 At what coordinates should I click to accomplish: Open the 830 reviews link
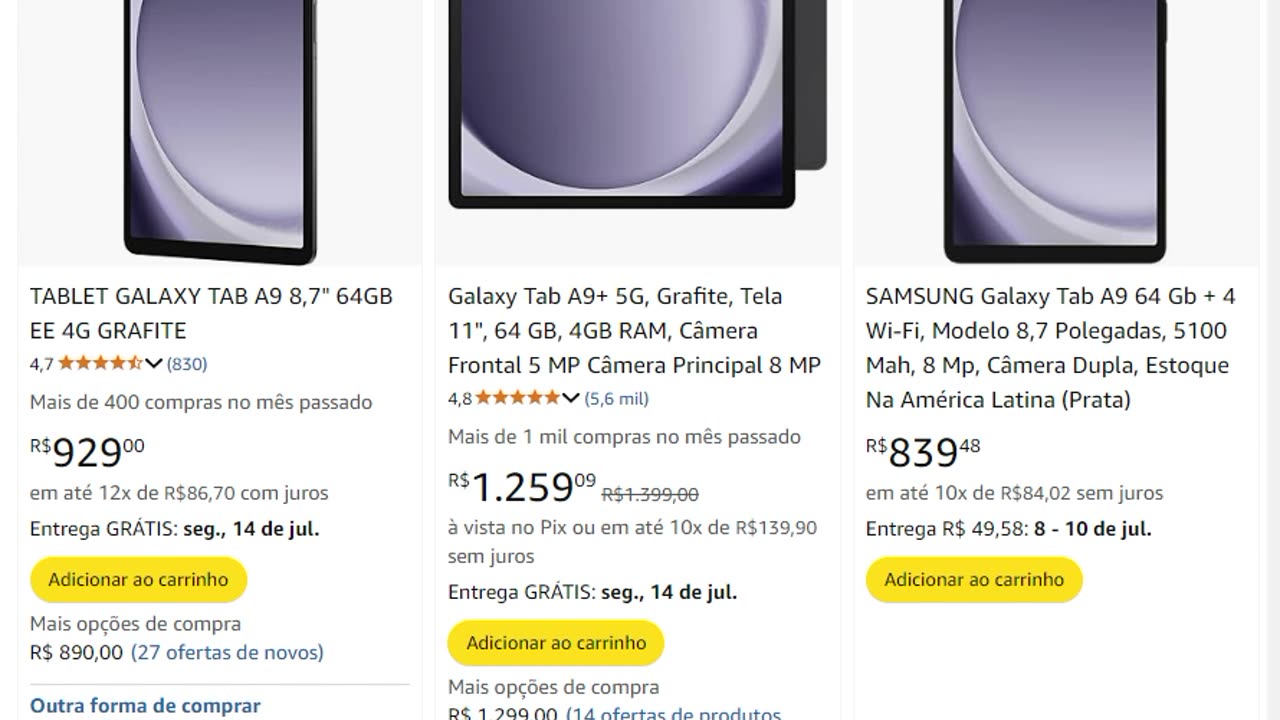click(x=187, y=364)
